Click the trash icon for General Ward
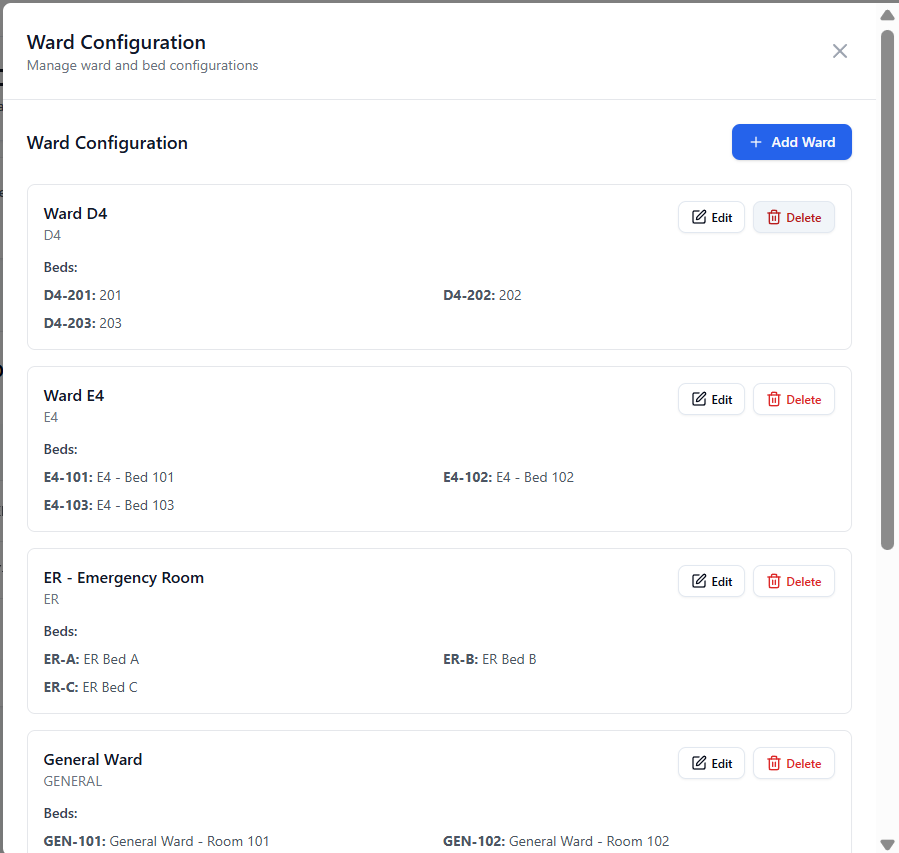899x853 pixels. click(774, 764)
